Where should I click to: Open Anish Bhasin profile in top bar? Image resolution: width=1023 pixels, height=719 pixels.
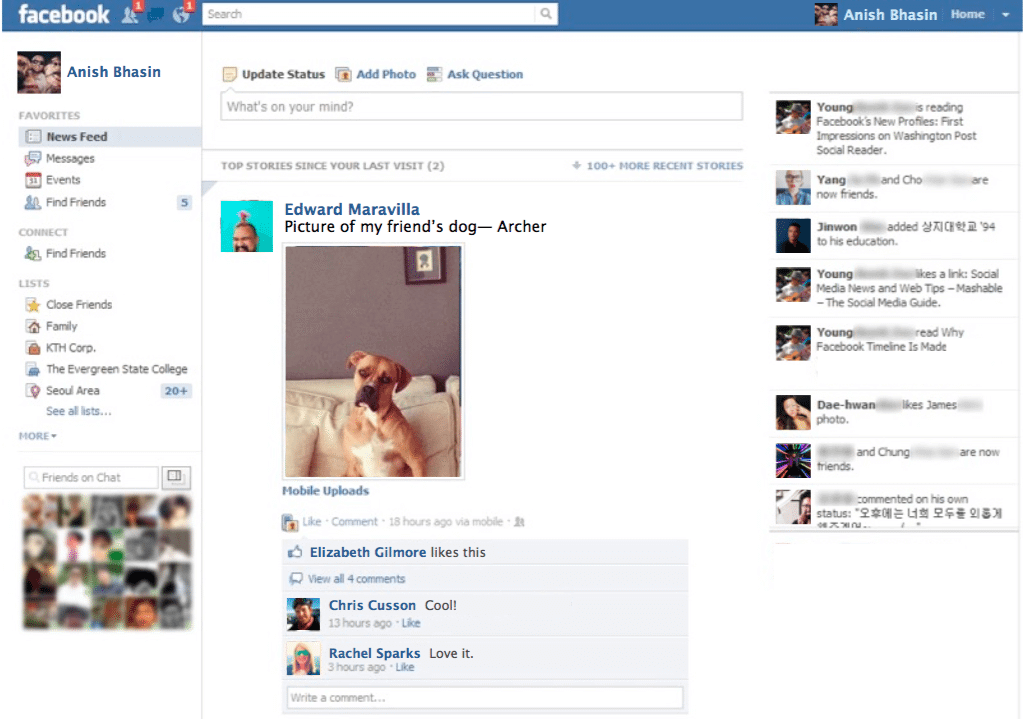point(890,15)
